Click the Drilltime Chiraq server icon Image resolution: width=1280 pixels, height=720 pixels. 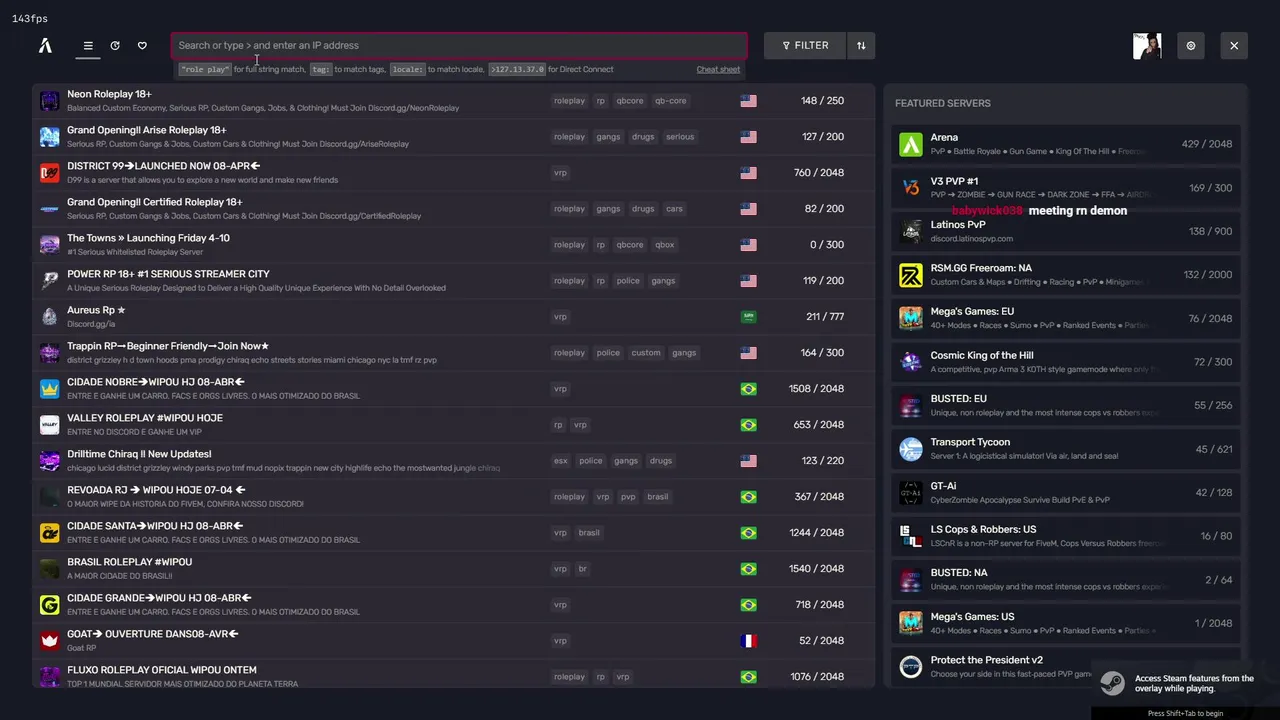click(x=49, y=461)
